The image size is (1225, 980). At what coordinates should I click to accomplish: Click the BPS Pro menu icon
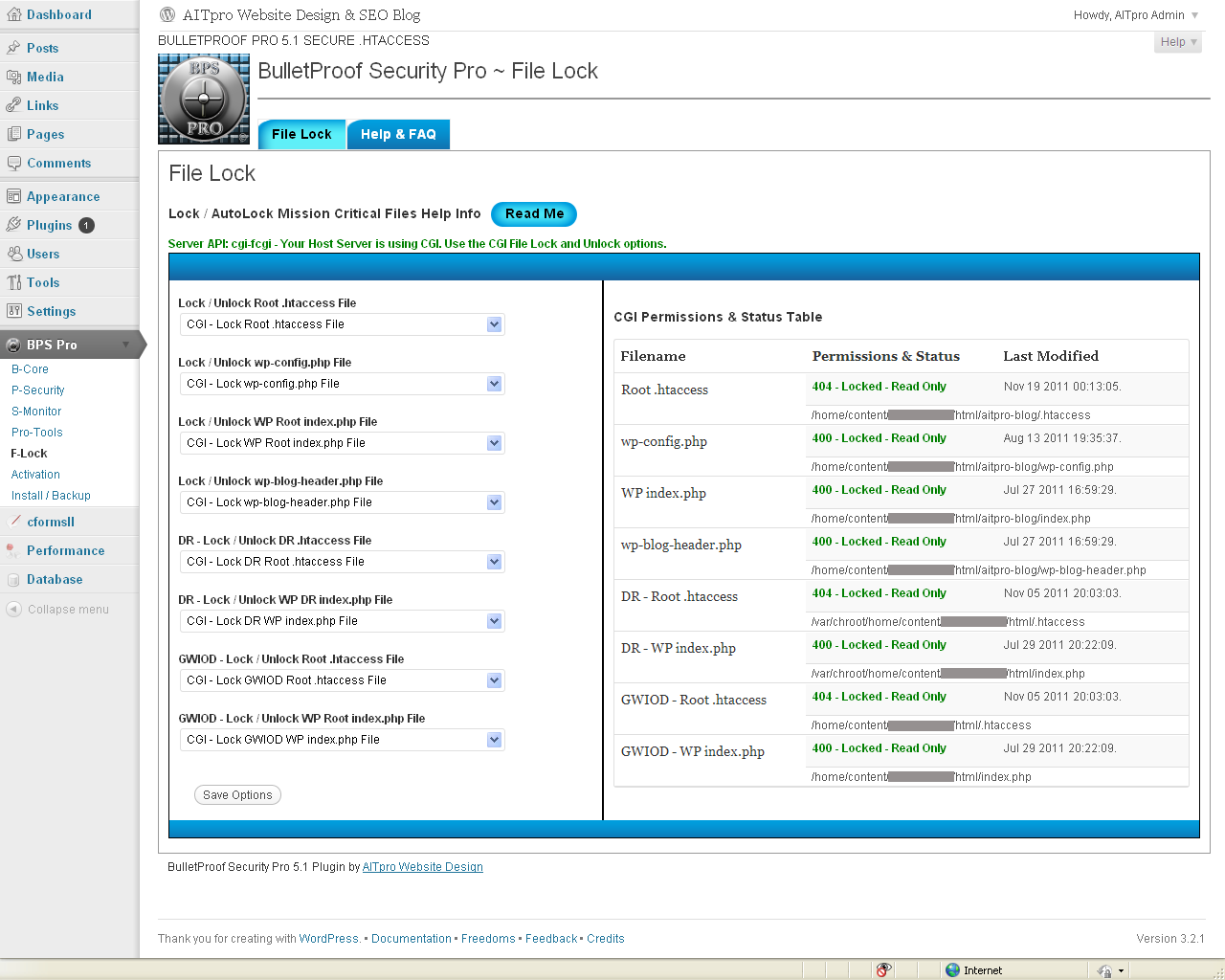pos(13,345)
